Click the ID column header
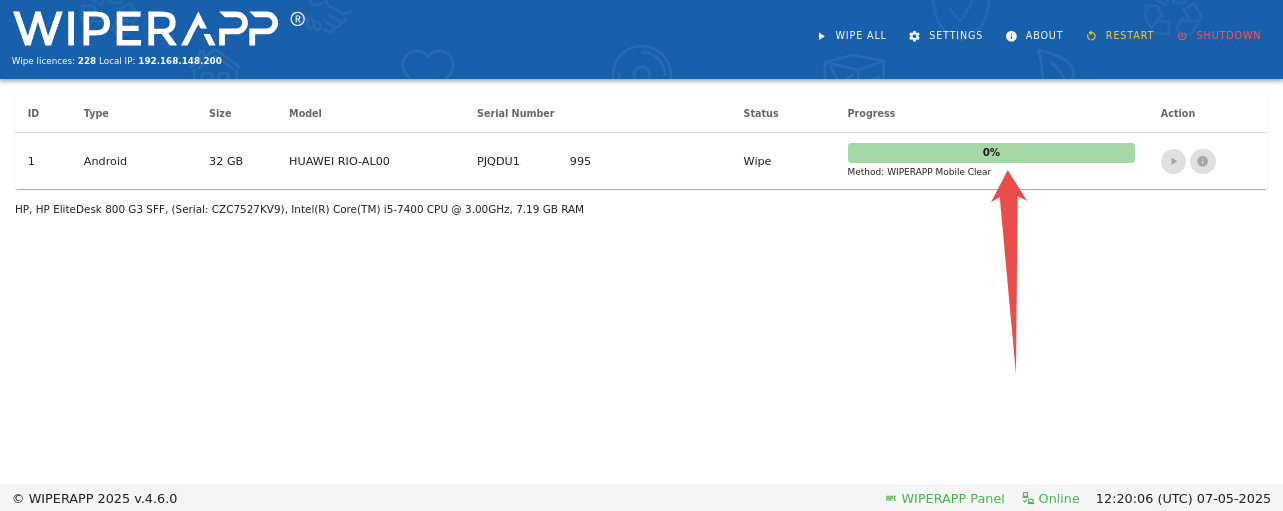 33,114
